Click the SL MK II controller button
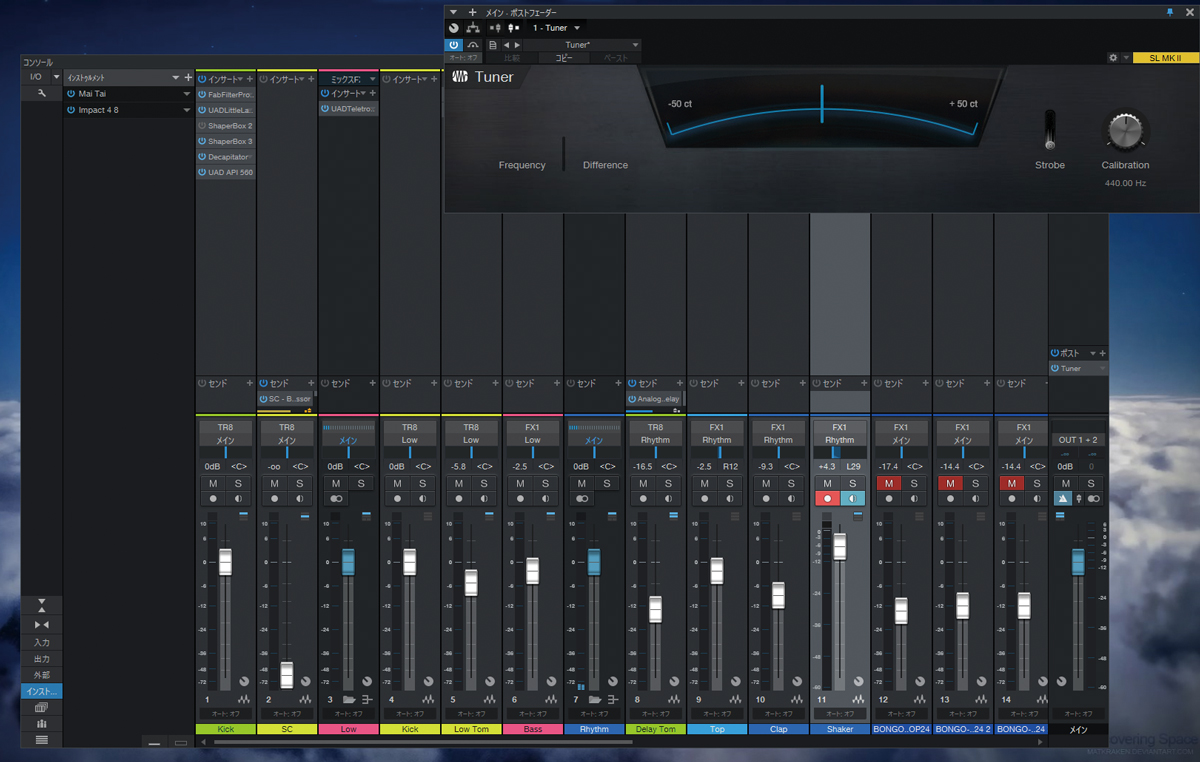Image resolution: width=1200 pixels, height=762 pixels. click(1165, 58)
